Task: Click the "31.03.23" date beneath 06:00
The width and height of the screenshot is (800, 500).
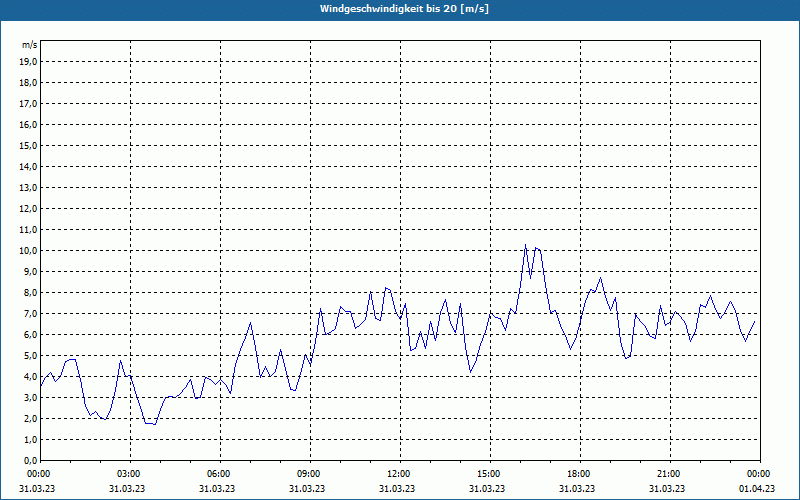Action: pos(217,489)
